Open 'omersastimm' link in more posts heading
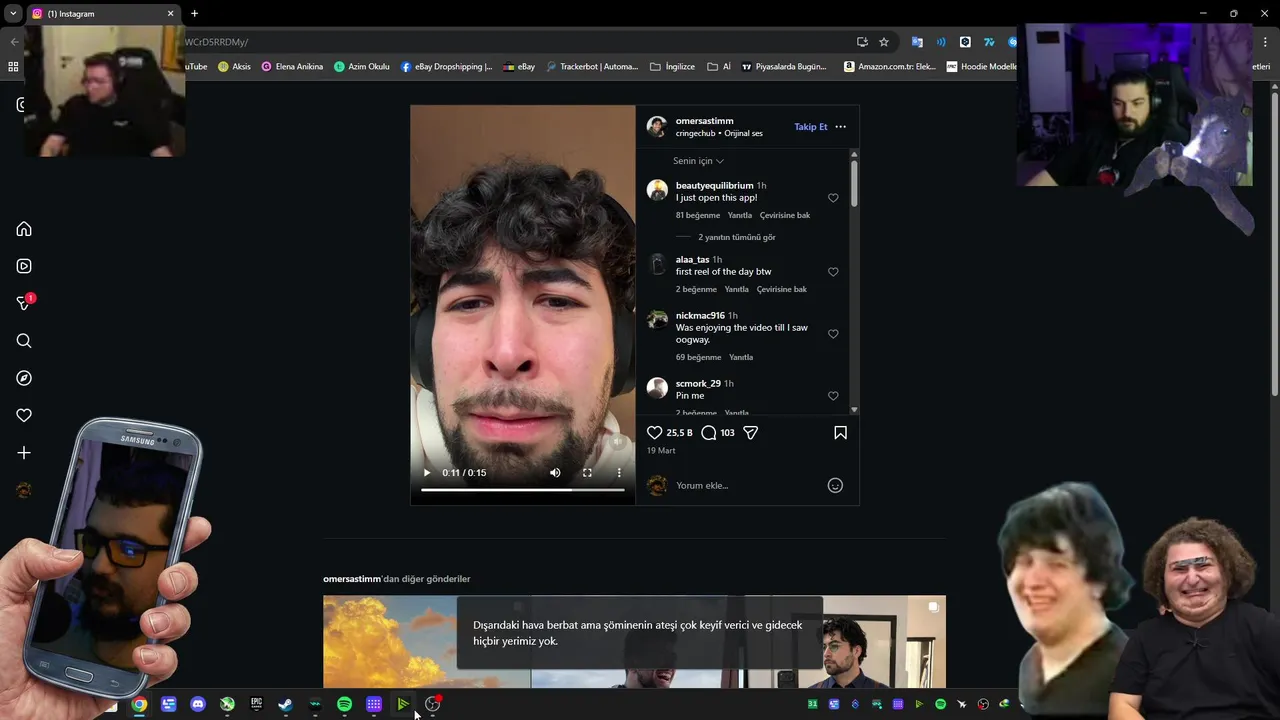Screen dimensions: 1280x720 click(352, 579)
